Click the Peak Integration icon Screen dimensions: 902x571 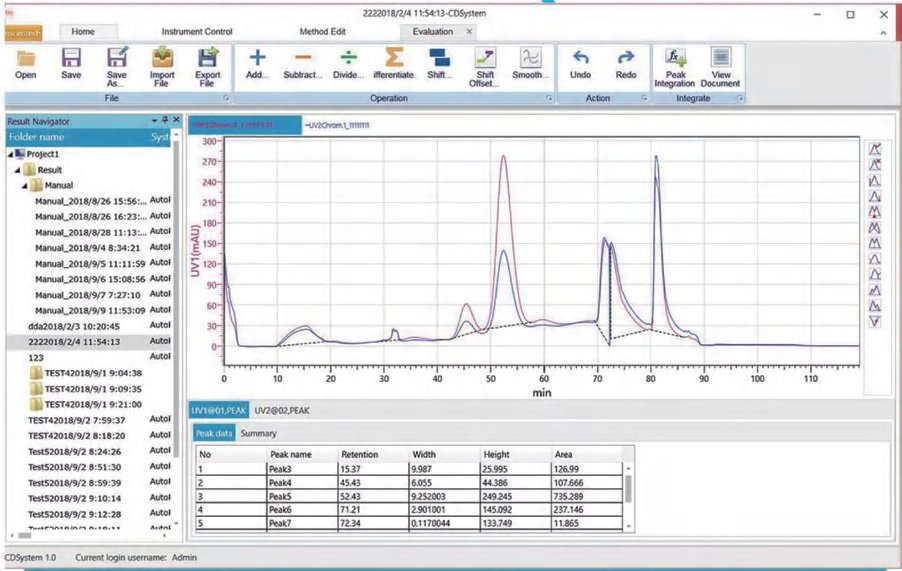(x=675, y=58)
